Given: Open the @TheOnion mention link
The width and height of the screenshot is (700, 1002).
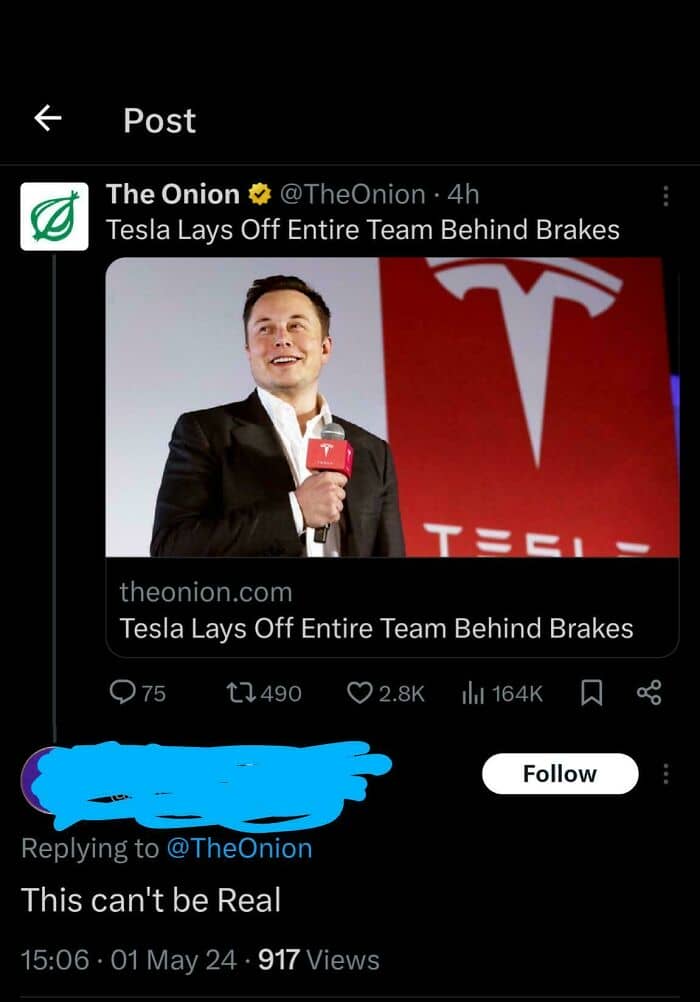Looking at the screenshot, I should pyautogui.click(x=239, y=848).
